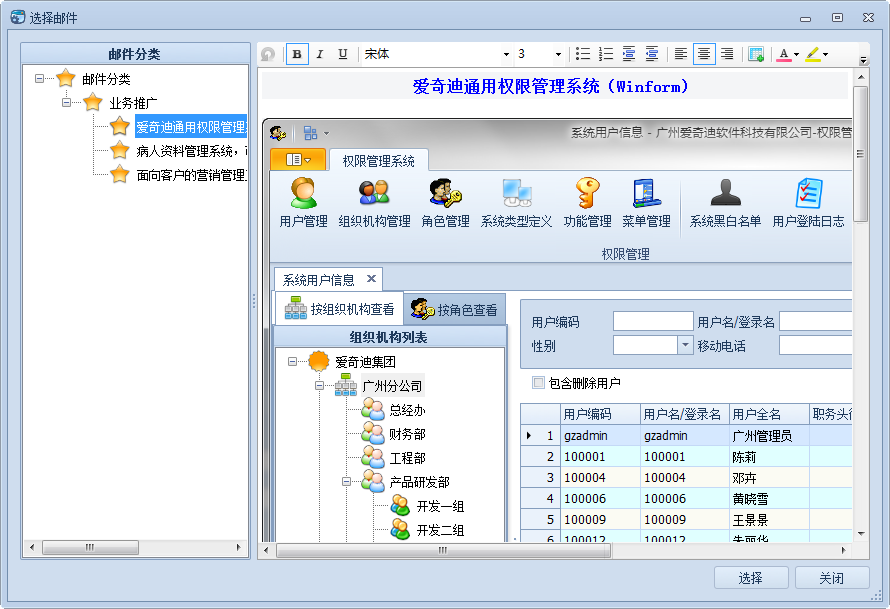The height and width of the screenshot is (609, 890).
Task: Select the row for 黄晓雪
Action: (686, 498)
